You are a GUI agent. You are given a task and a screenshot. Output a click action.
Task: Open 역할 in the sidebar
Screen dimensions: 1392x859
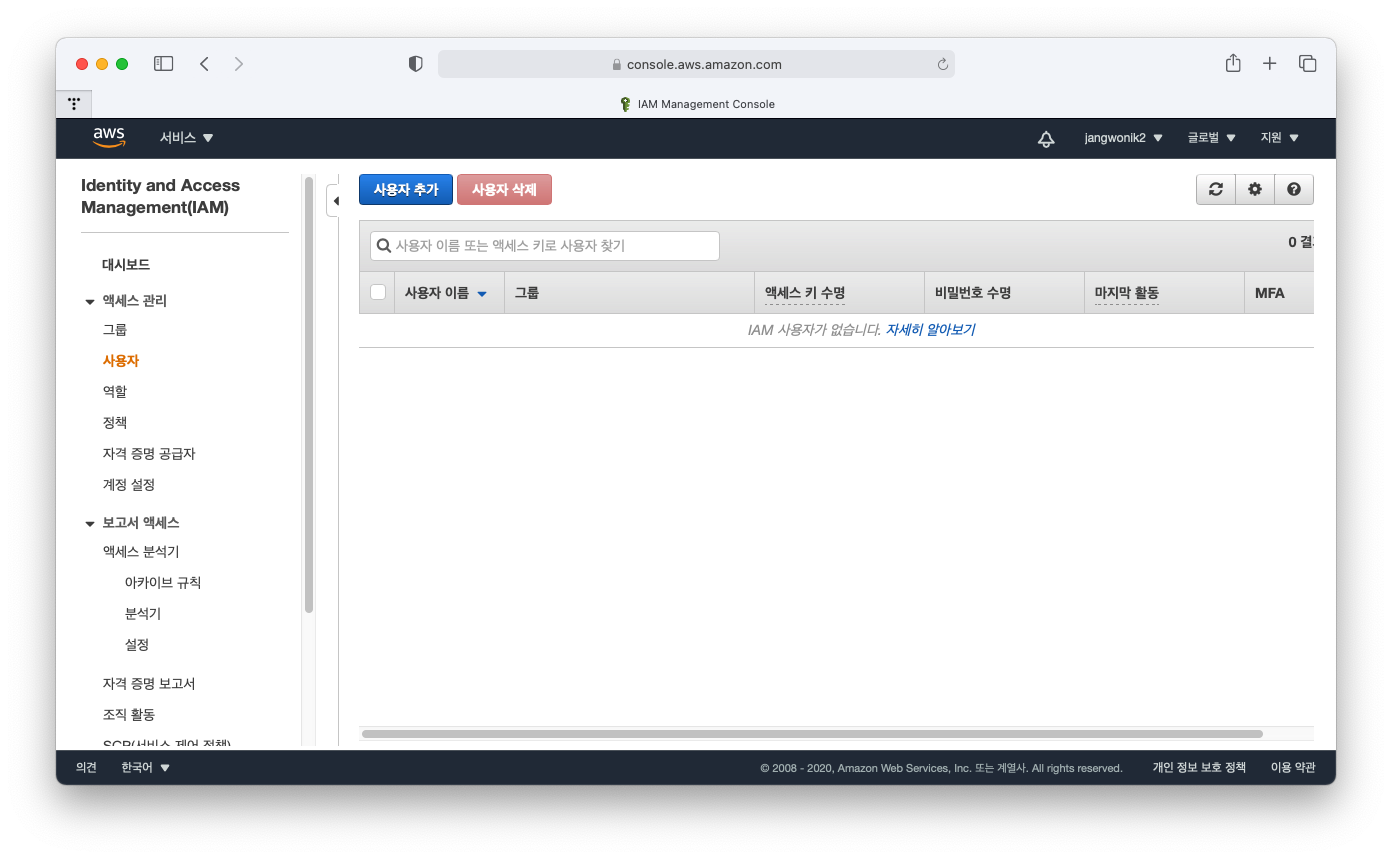pyautogui.click(x=115, y=392)
